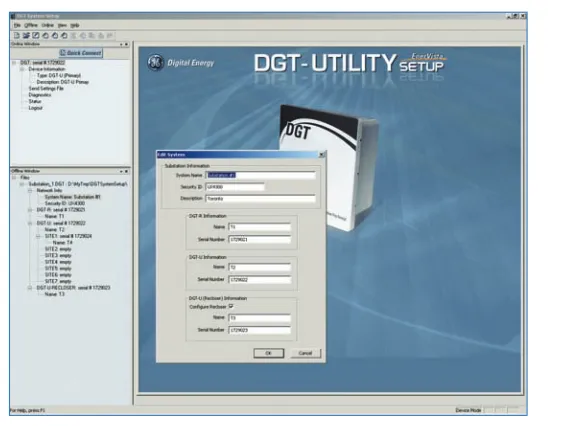Toggle the Configure Recloser checkbox
This screenshot has height=426, width=568.
click(x=231, y=306)
